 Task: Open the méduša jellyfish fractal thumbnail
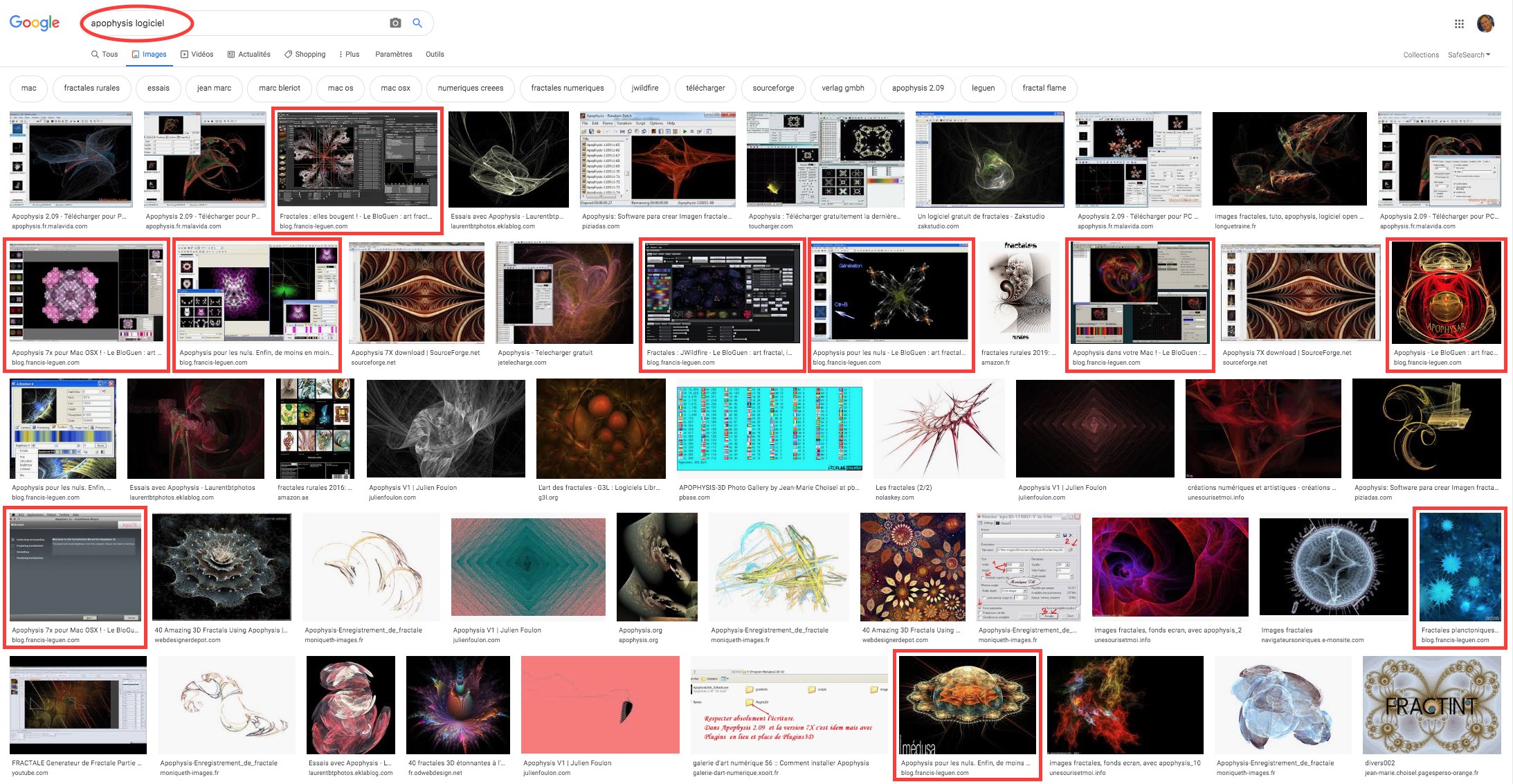point(967,705)
